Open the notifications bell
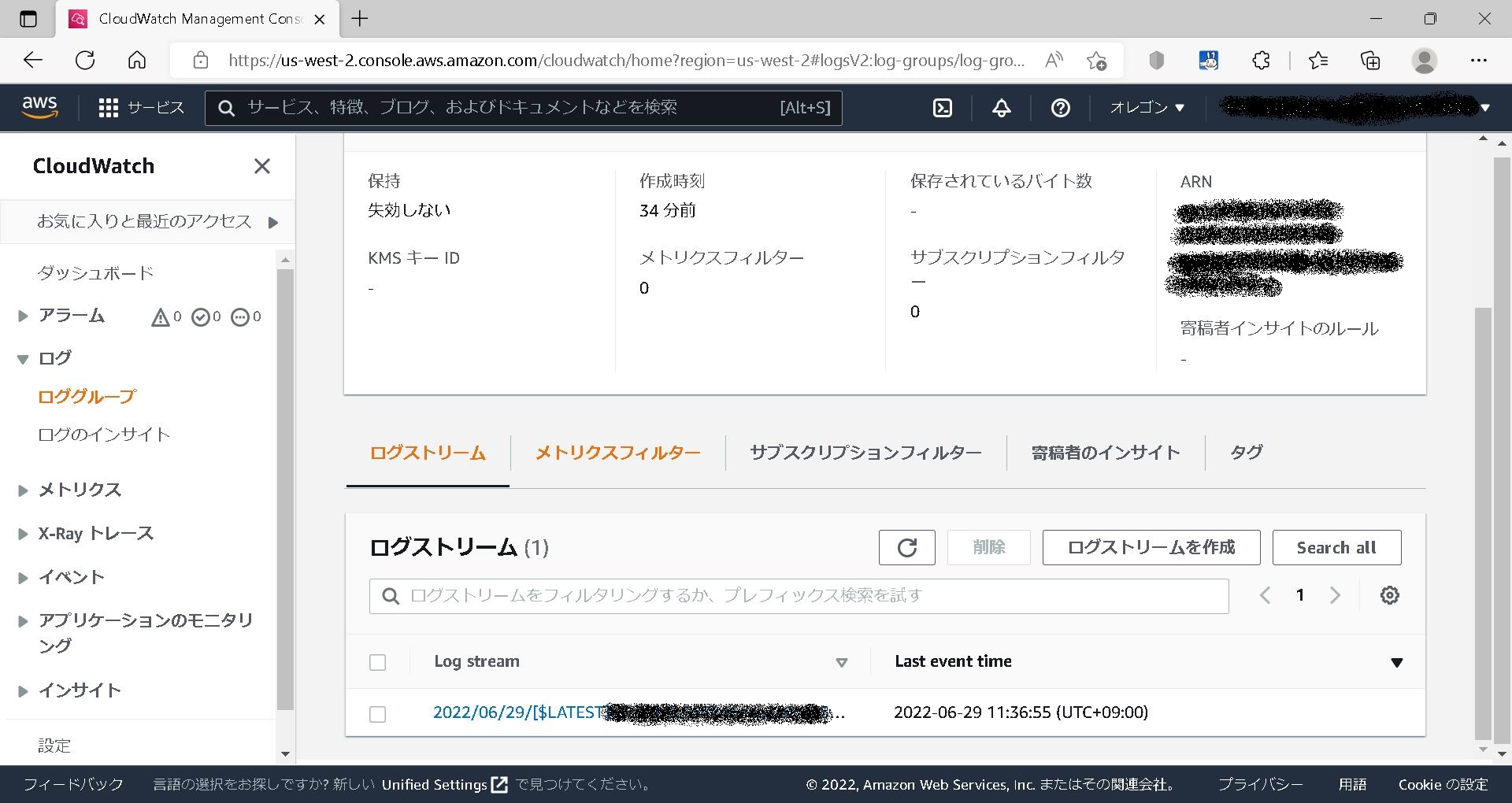Image resolution: width=1512 pixels, height=803 pixels. [1001, 108]
